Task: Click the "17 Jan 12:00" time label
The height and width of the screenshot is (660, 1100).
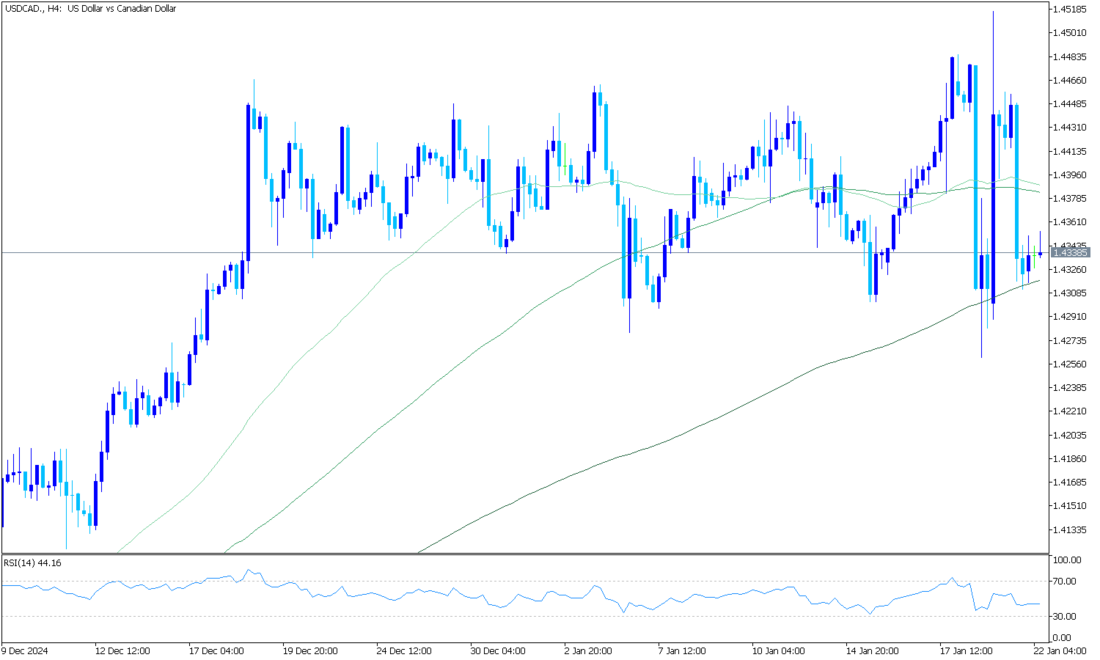Action: 968,651
